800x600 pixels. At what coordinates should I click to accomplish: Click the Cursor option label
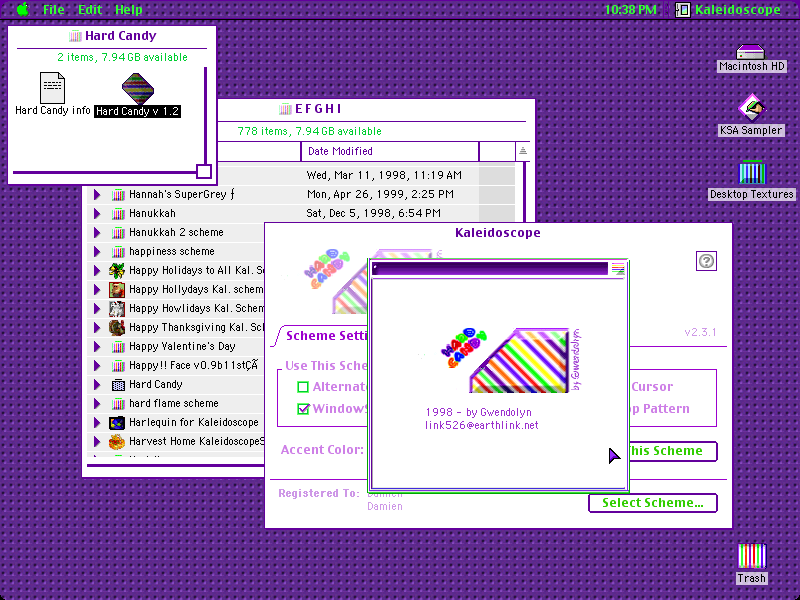coord(652,387)
